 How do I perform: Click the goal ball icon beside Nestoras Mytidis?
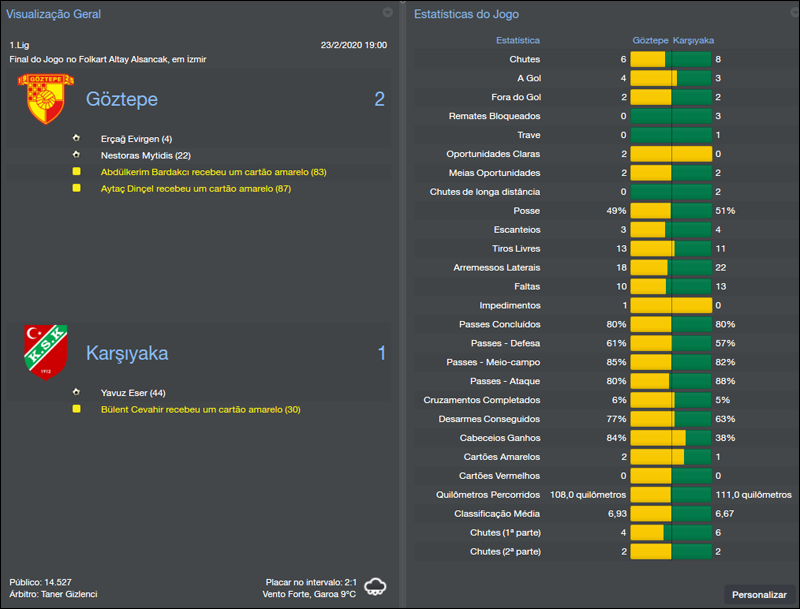point(76,155)
